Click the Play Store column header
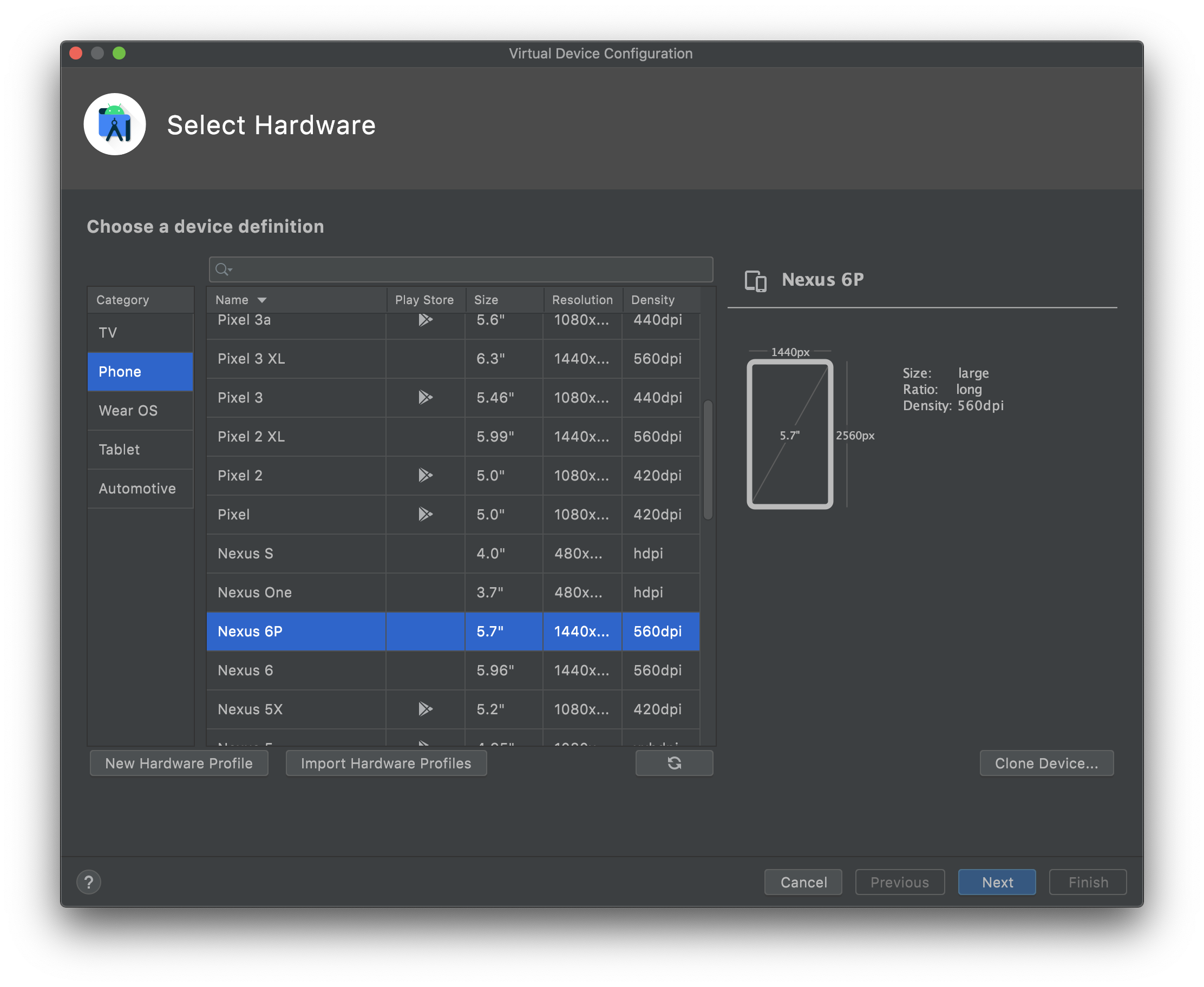Screen dimensions: 1204x987 426,300
